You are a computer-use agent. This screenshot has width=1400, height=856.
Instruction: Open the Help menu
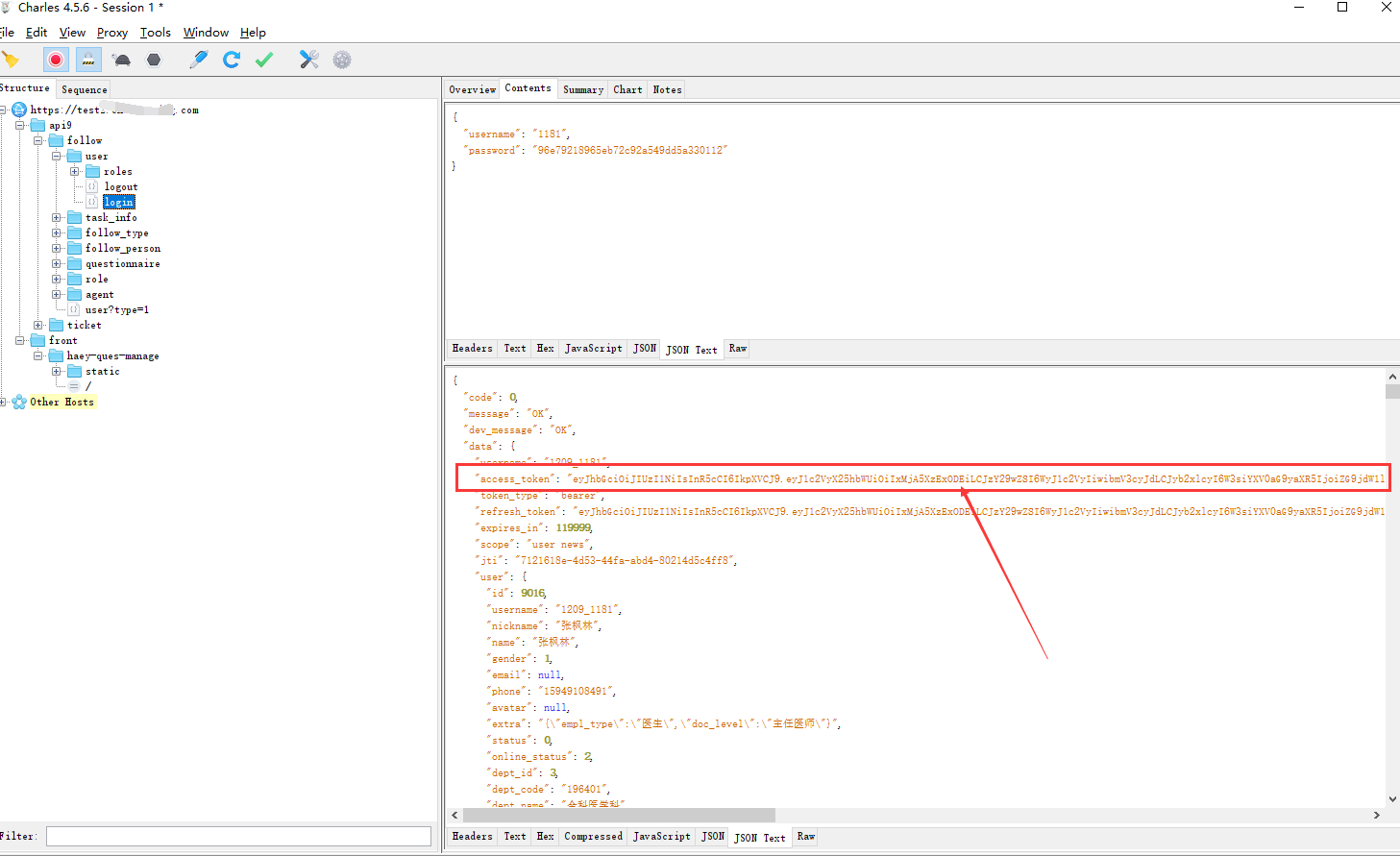(253, 32)
